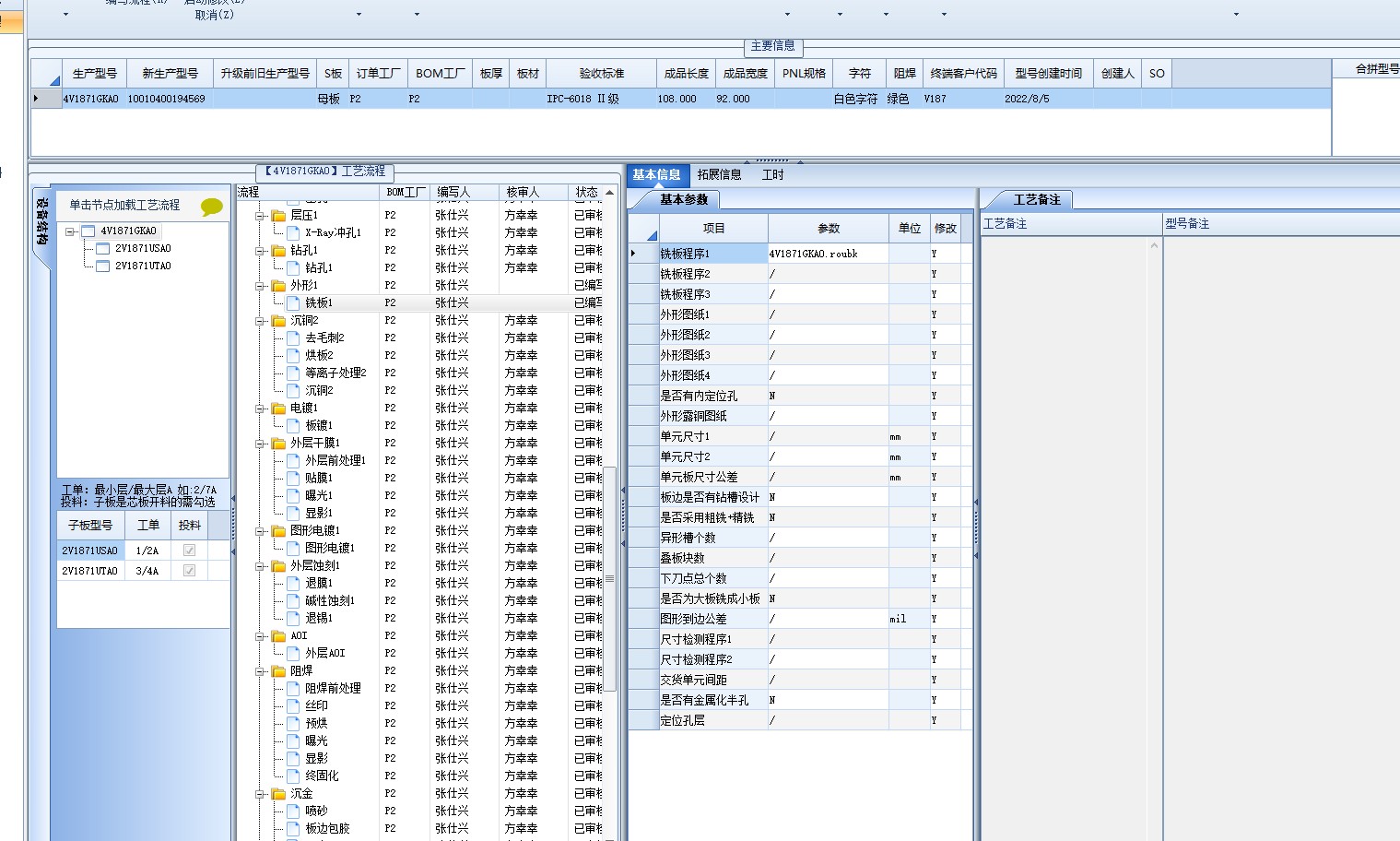Click the 3/4A work order cell
1400x841 pixels.
point(147,571)
